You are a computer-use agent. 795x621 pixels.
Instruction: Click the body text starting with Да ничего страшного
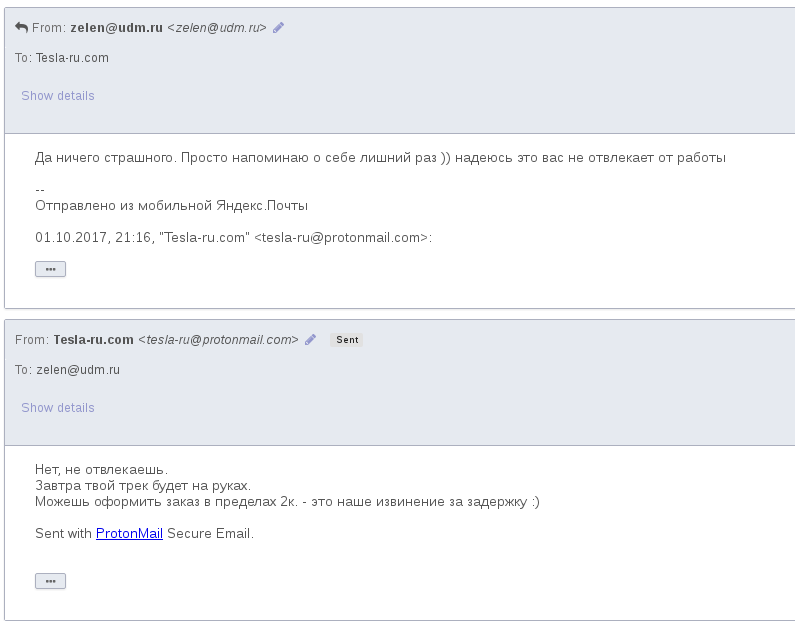point(380,158)
